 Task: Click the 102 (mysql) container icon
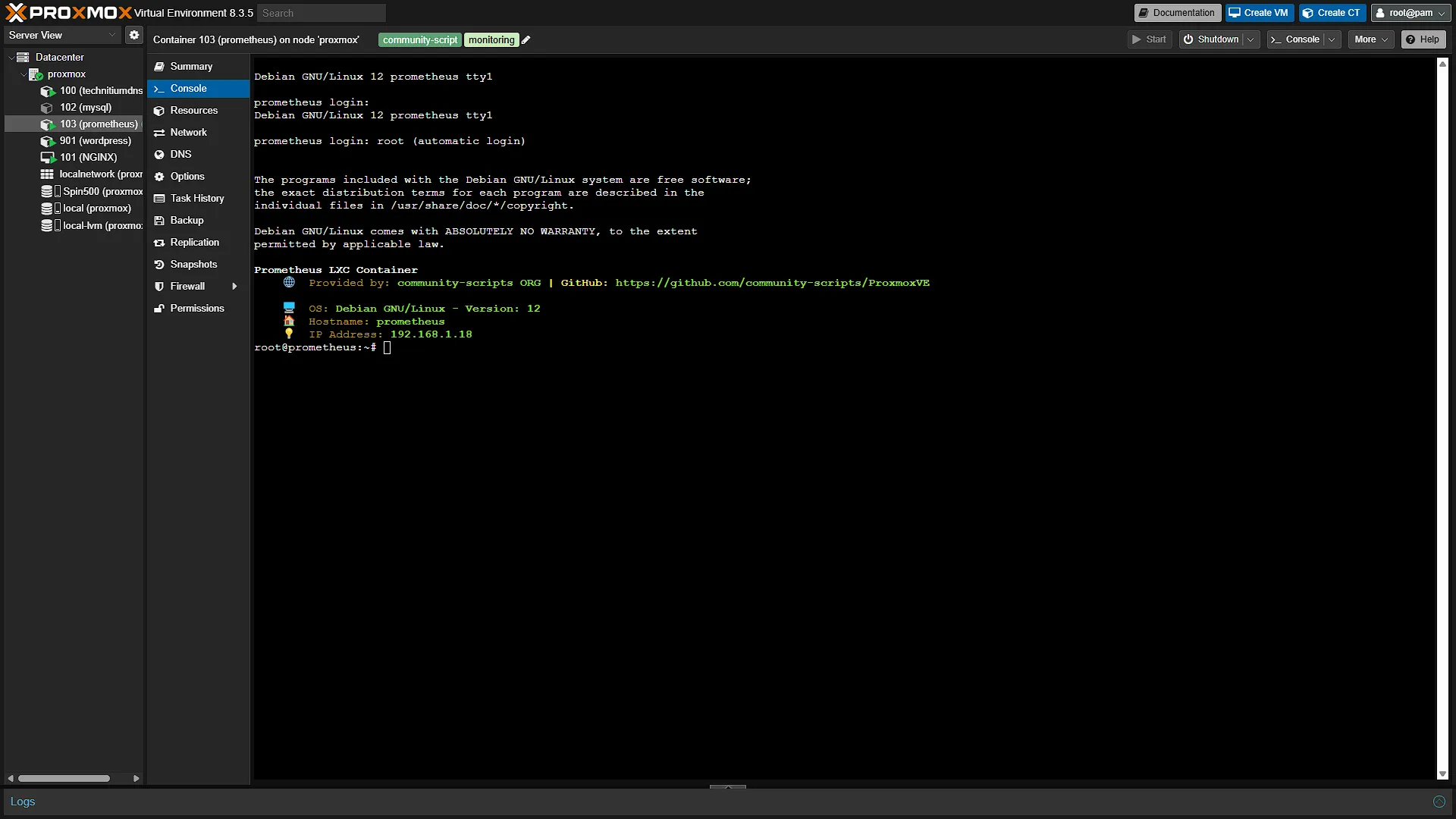pyautogui.click(x=47, y=108)
